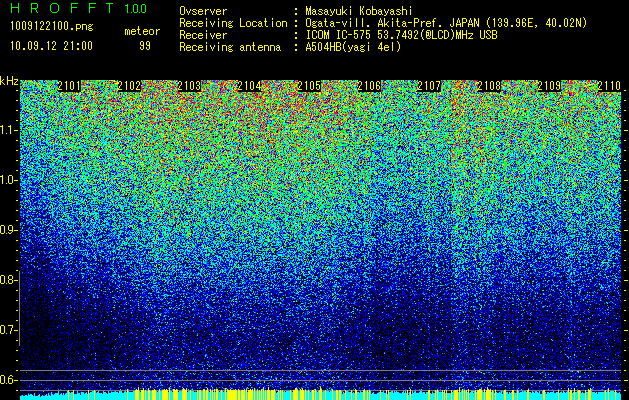Click the kHz axis unit label
Image resolution: width=629 pixels, height=400 pixels.
[x=9, y=81]
